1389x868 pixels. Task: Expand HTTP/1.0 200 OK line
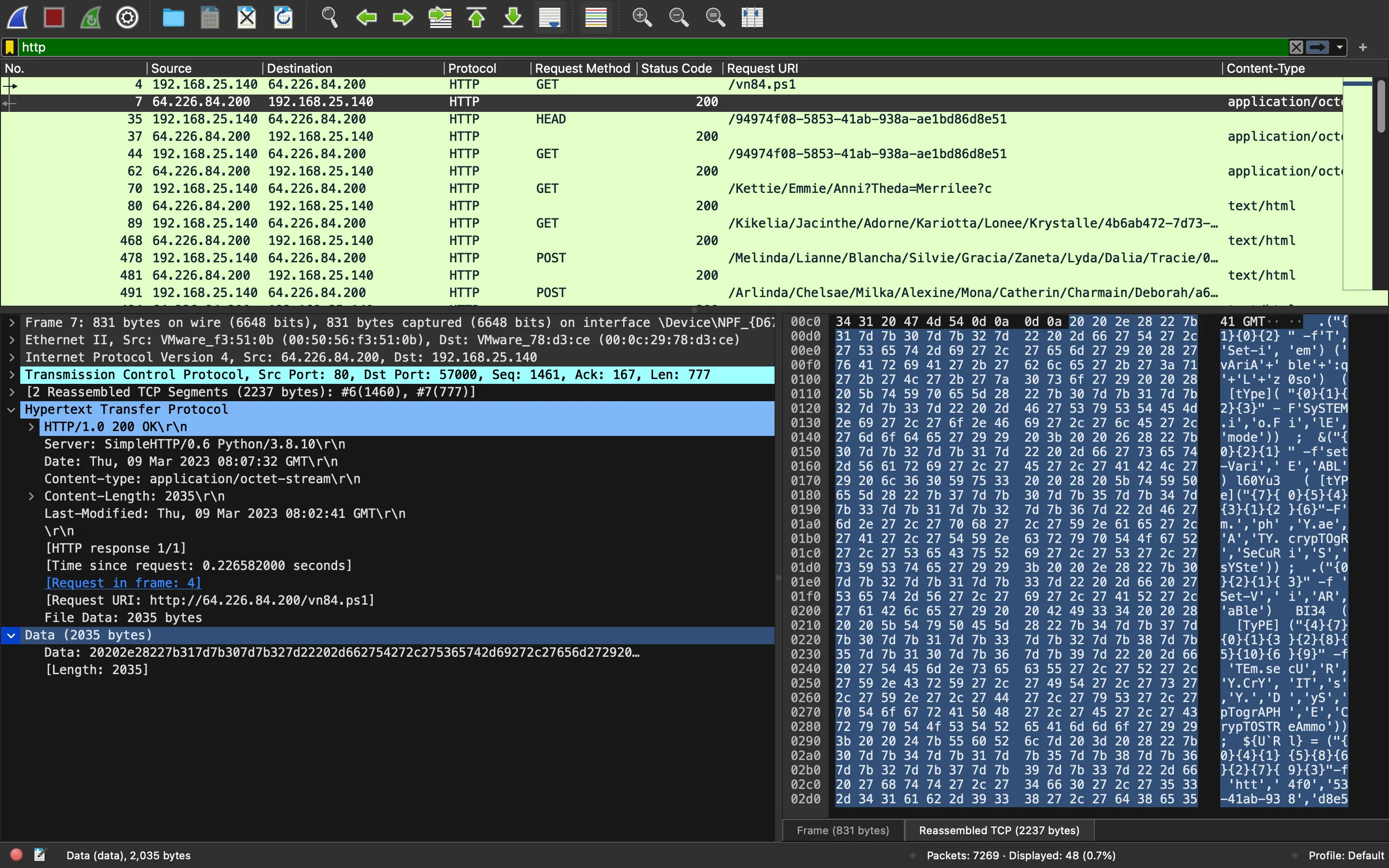pos(31,427)
